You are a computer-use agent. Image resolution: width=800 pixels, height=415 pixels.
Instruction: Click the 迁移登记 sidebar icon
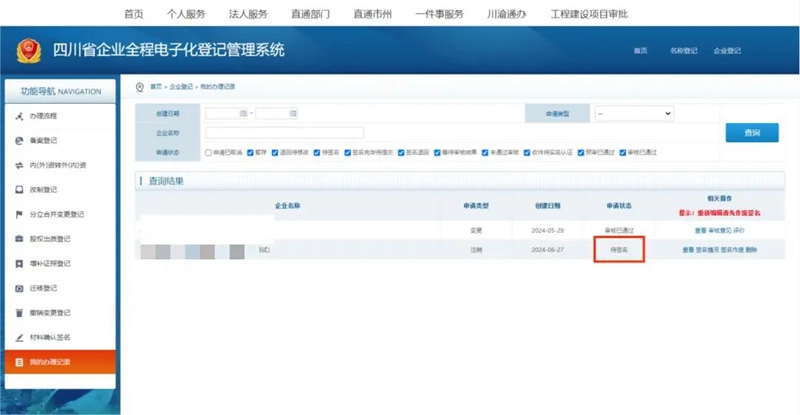19,288
